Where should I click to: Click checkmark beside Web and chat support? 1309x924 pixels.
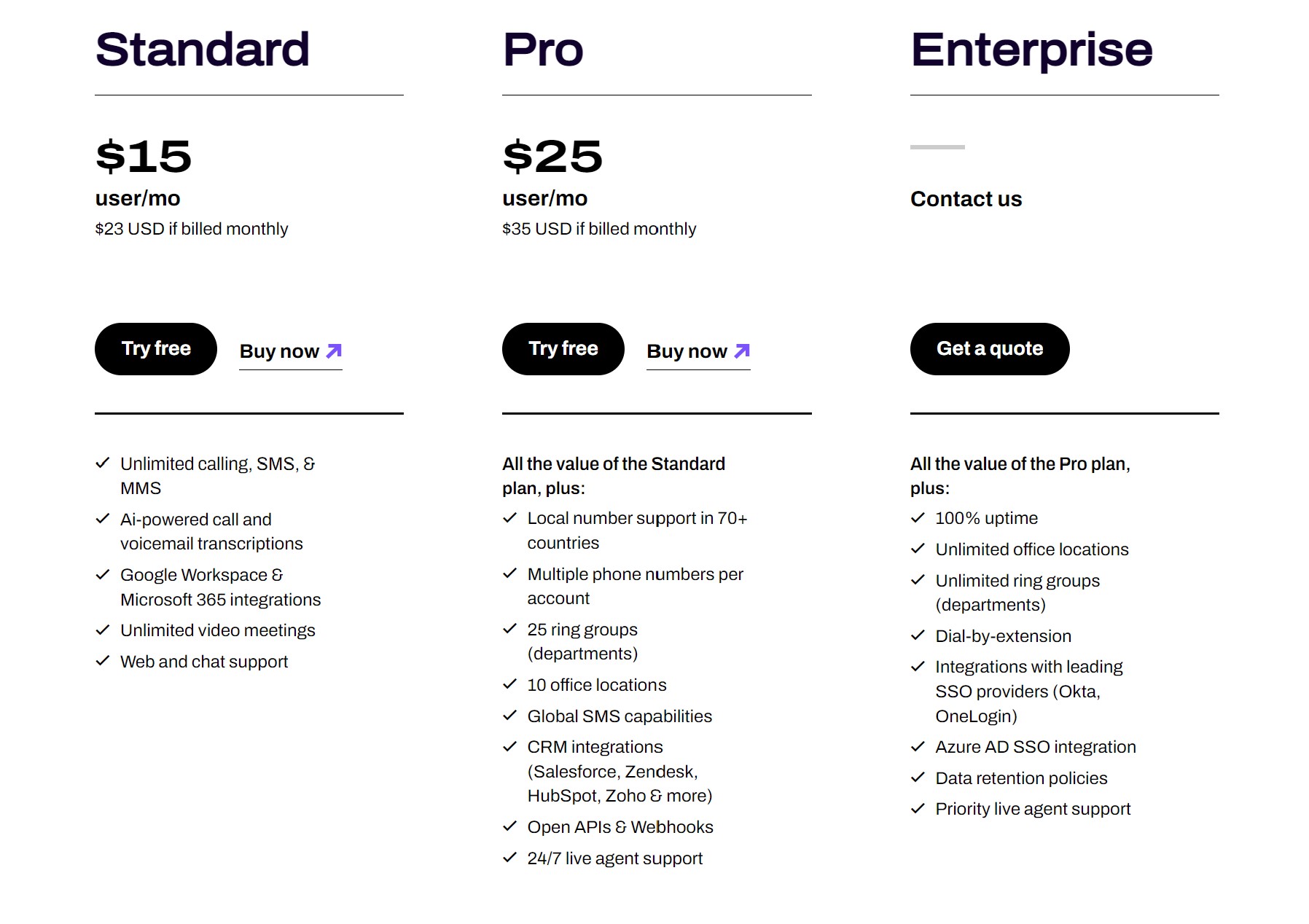103,662
